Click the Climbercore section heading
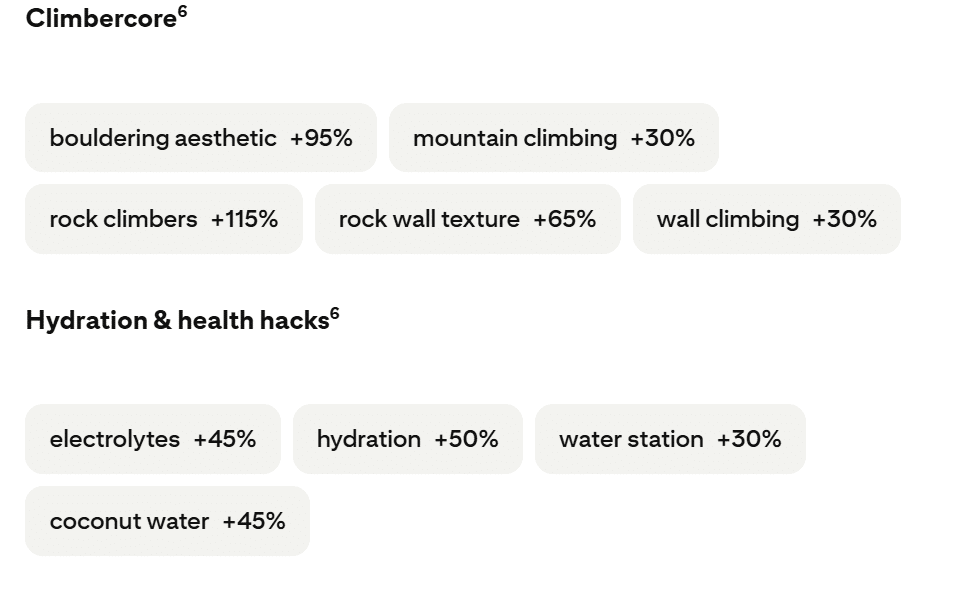 click(x=102, y=18)
